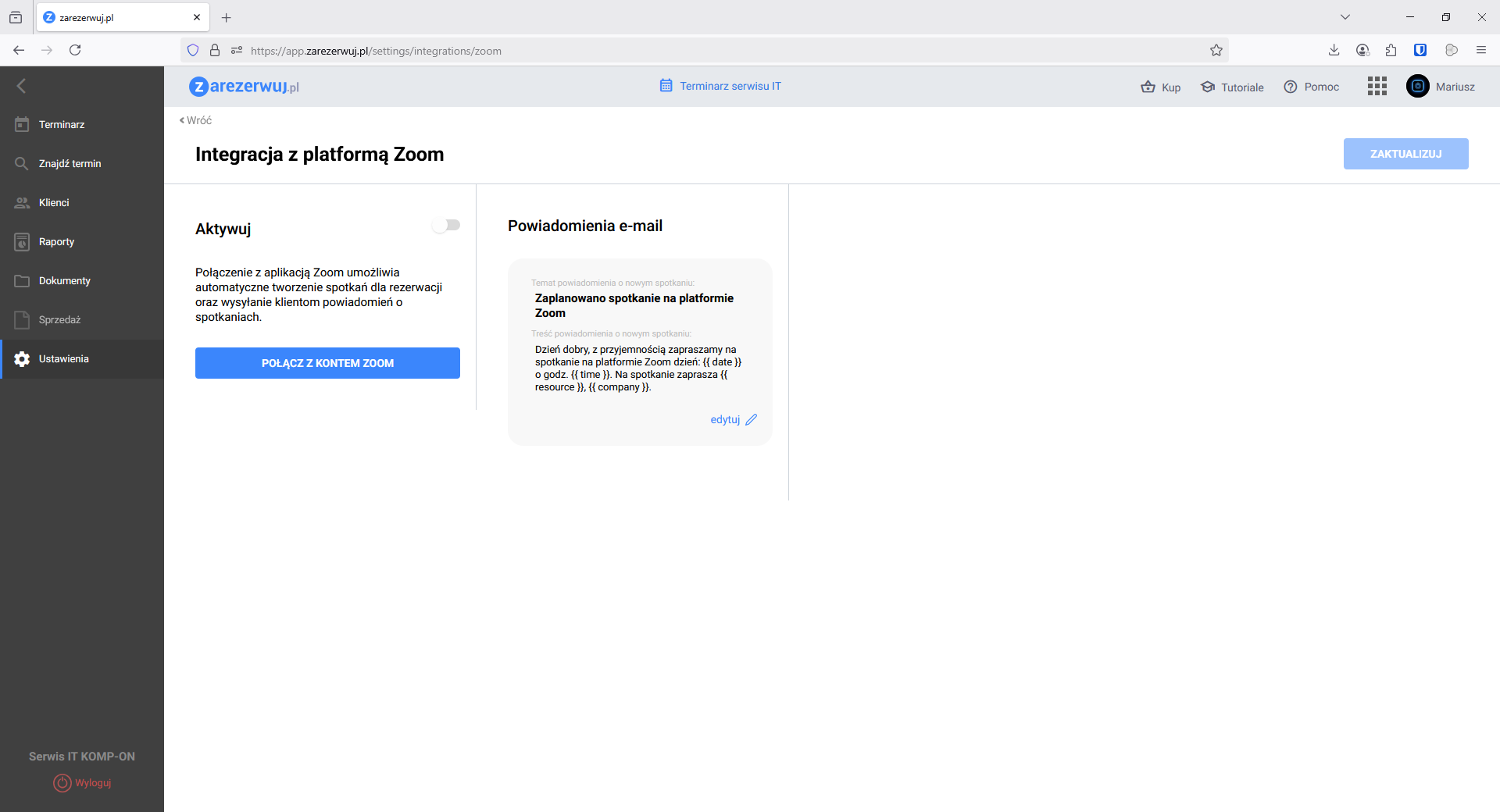Open the apps grid menu
Viewport: 1500px width, 812px height.
1377,86
